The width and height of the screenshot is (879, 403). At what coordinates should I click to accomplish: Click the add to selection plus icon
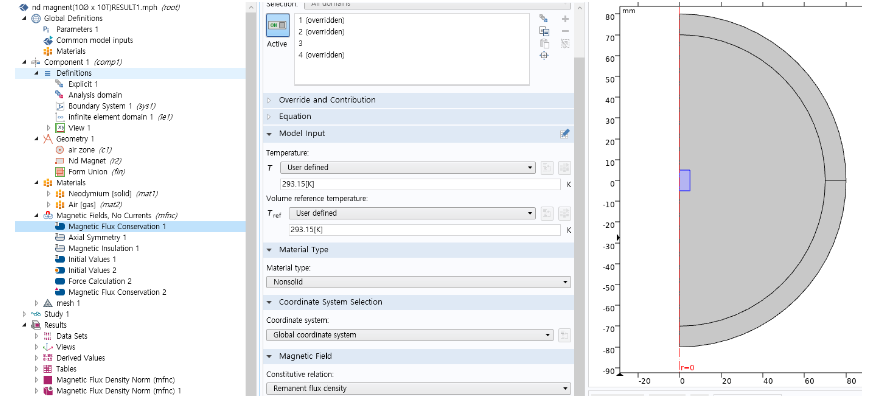tap(565, 19)
